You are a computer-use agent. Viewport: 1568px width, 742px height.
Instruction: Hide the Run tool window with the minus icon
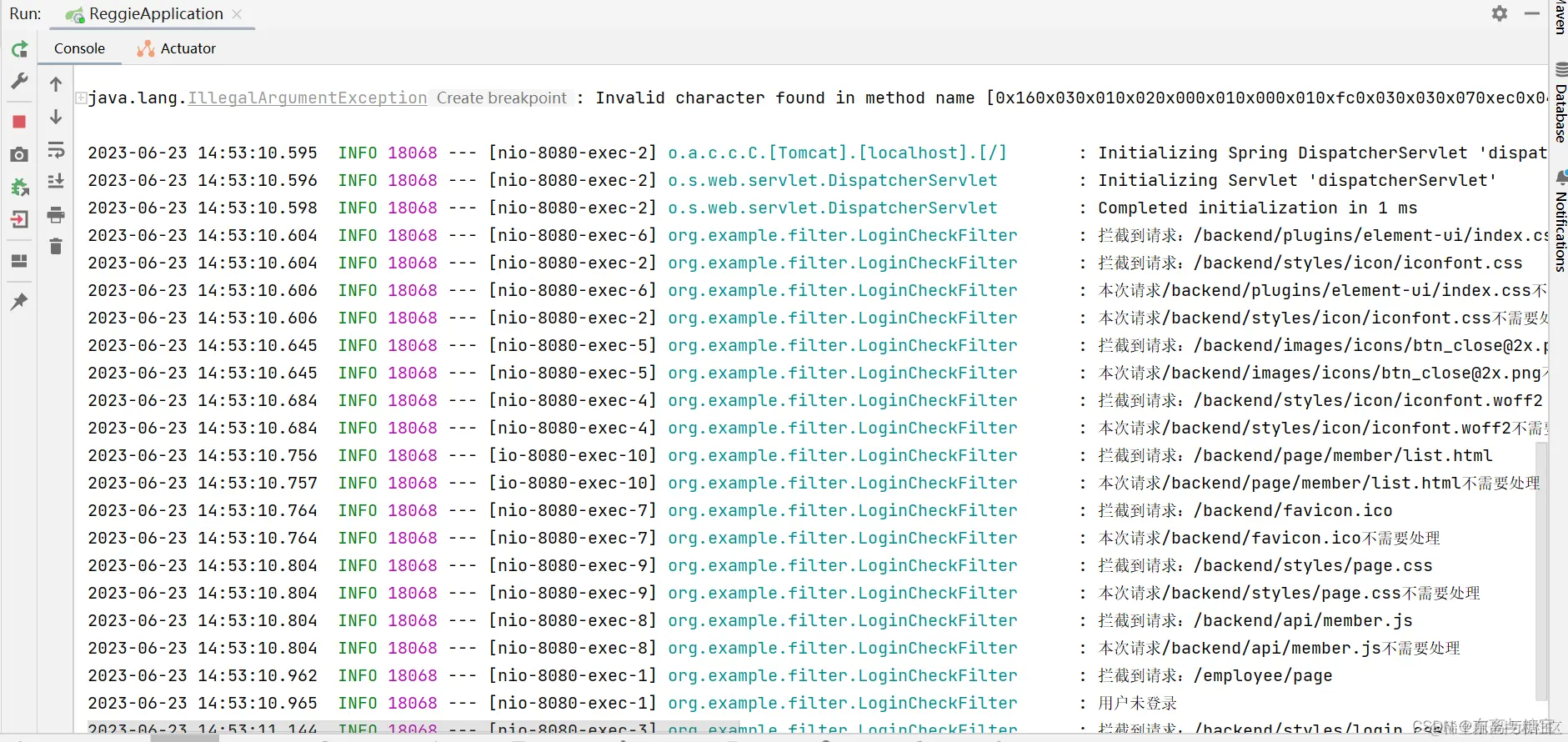coord(1532,13)
